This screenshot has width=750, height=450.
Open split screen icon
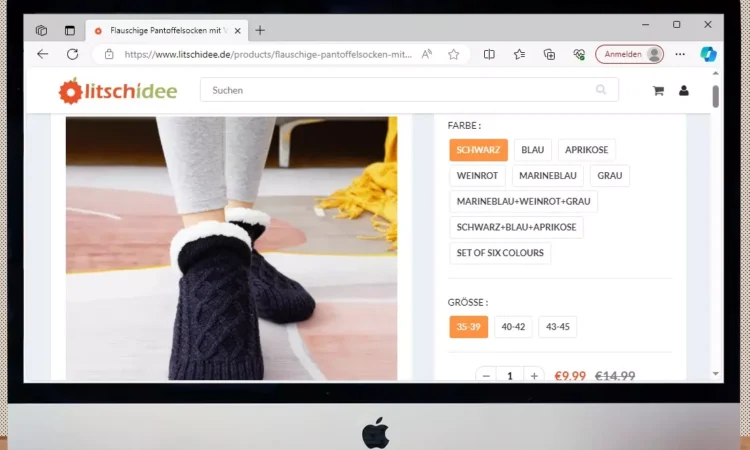(489, 55)
